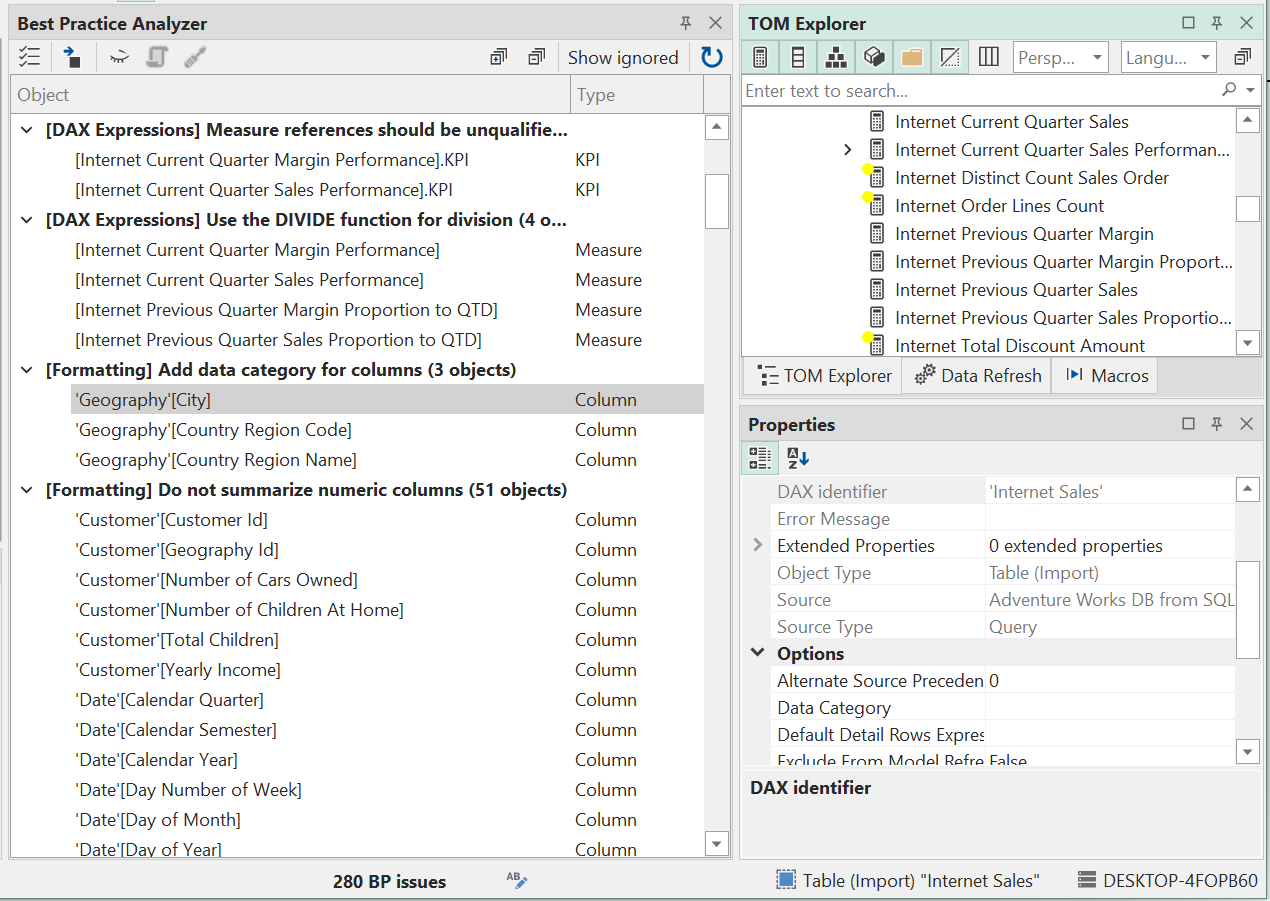Switch to the Macros tab
The height and width of the screenshot is (901, 1270).
coord(1104,375)
